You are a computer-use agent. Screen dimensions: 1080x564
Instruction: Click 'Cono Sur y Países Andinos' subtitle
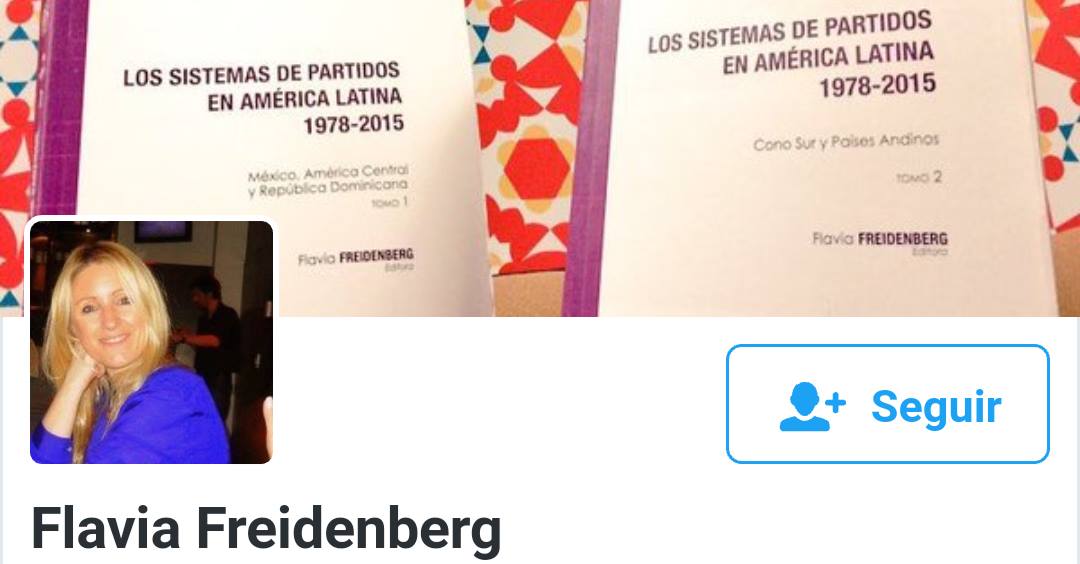846,142
